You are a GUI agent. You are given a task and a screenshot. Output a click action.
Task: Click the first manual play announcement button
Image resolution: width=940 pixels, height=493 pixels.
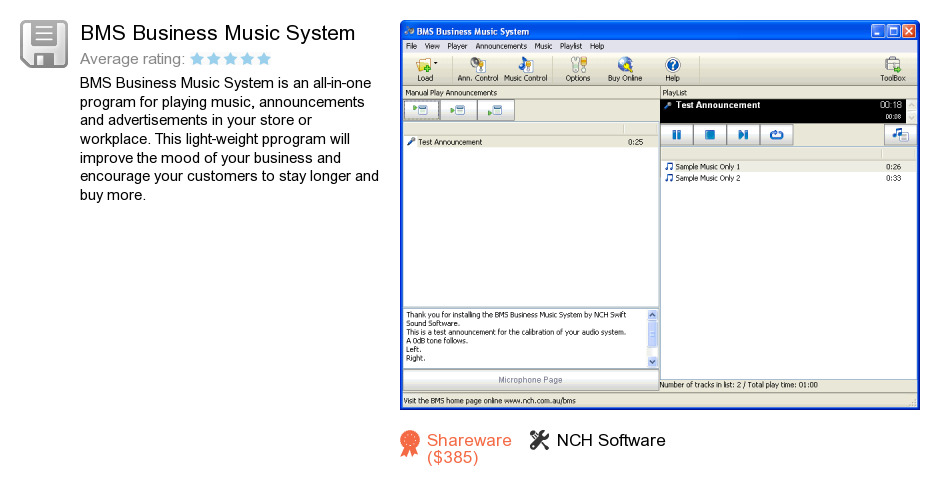[421, 110]
